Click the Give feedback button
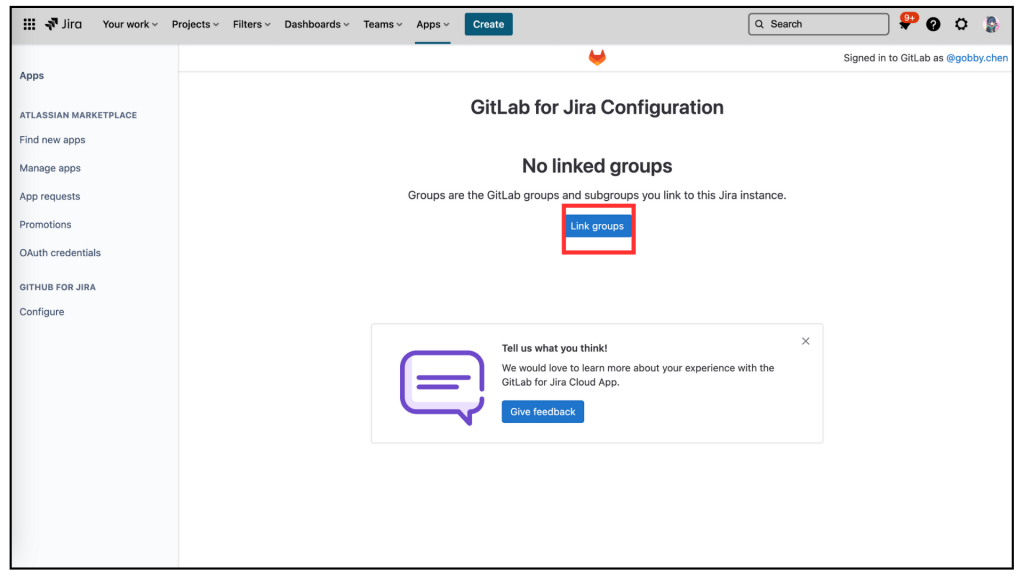 tap(543, 411)
